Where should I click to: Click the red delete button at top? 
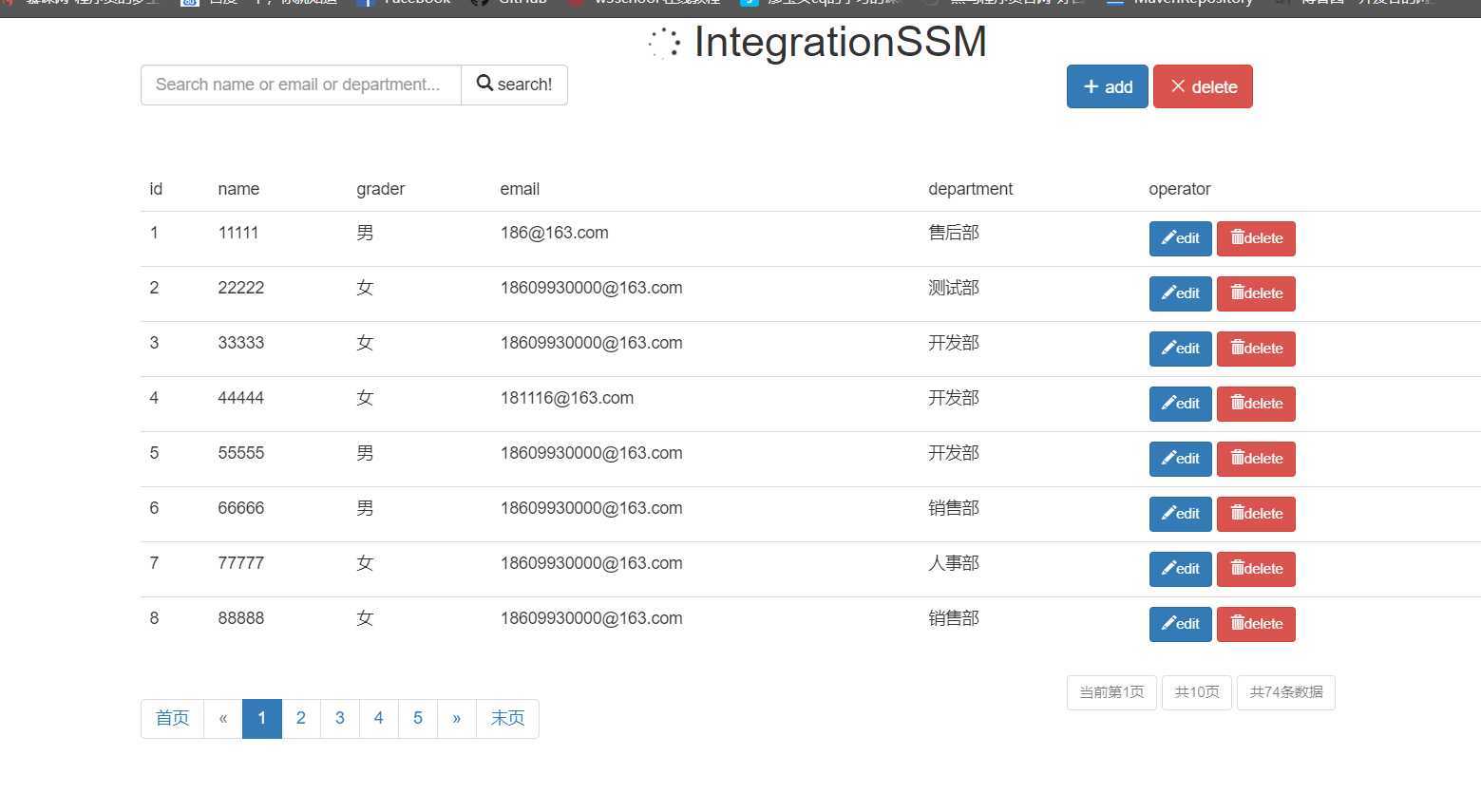[1203, 86]
